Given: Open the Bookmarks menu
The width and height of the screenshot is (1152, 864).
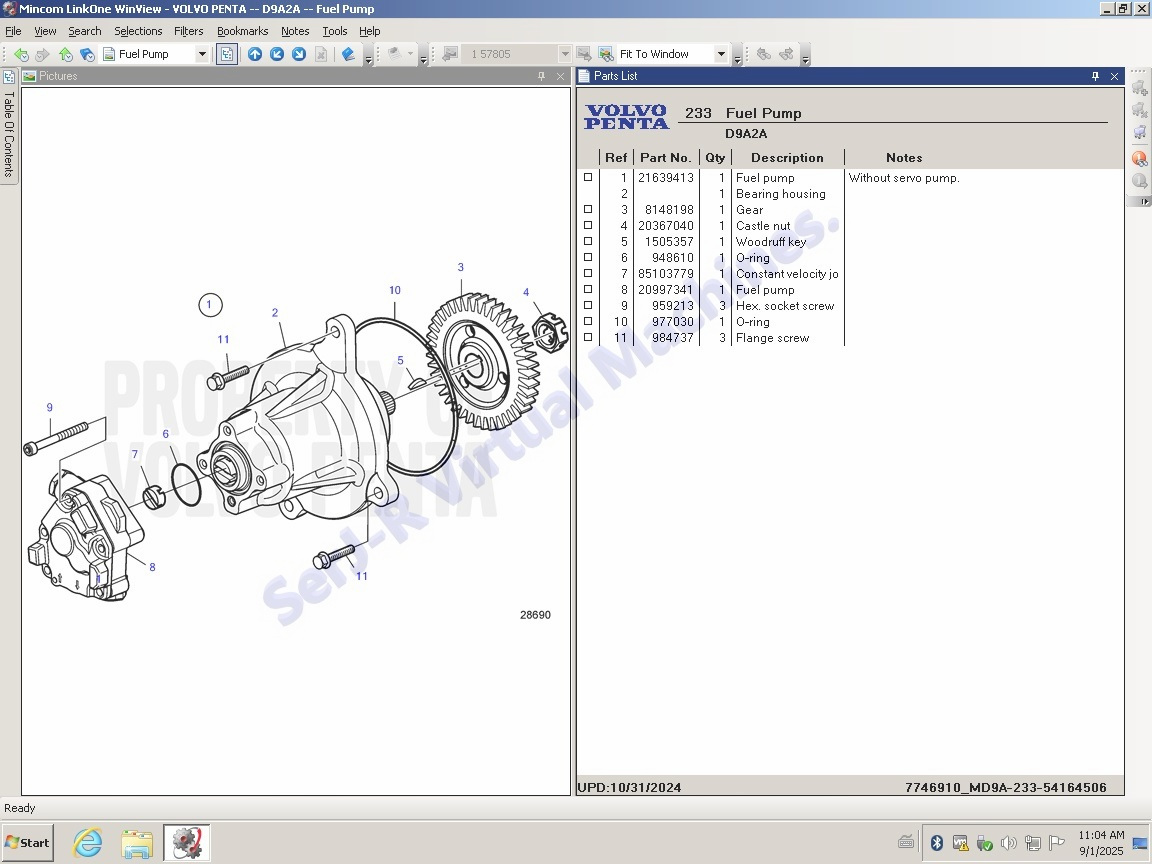Looking at the screenshot, I should (x=242, y=31).
